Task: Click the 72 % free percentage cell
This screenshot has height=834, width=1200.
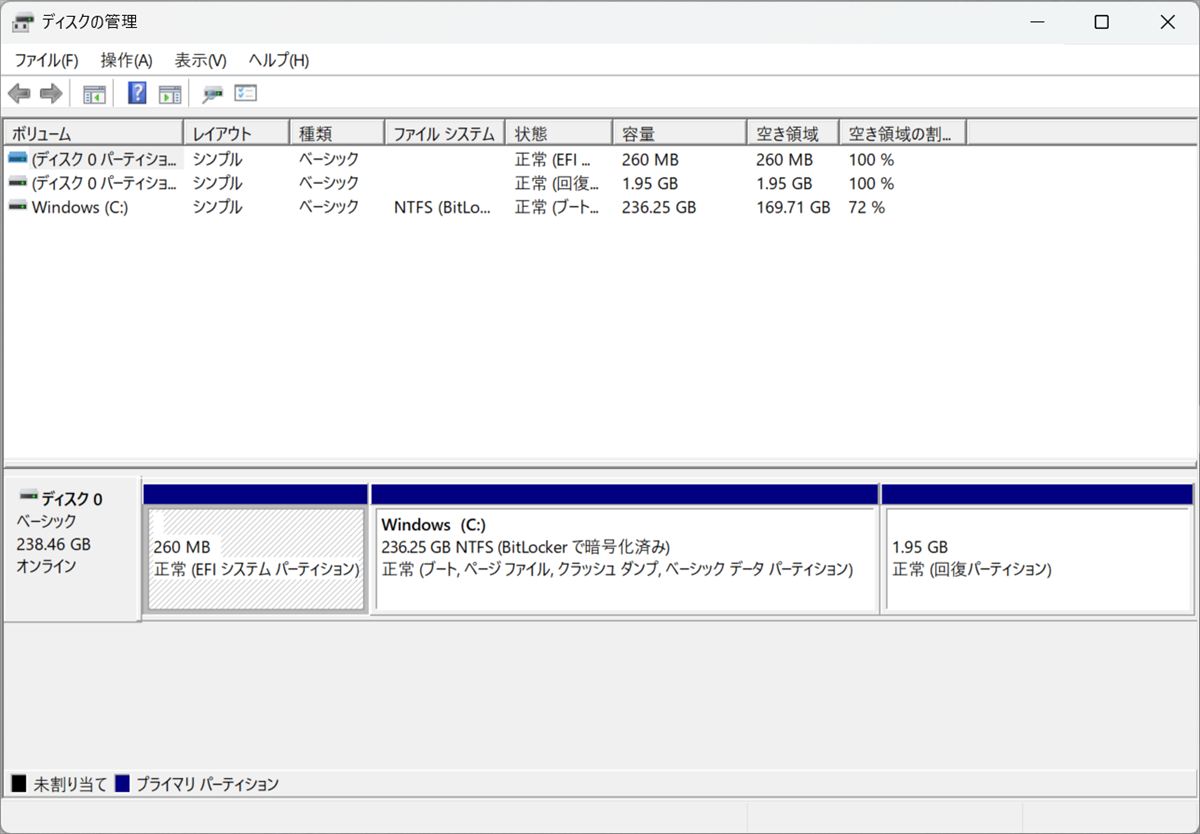Action: coord(867,207)
